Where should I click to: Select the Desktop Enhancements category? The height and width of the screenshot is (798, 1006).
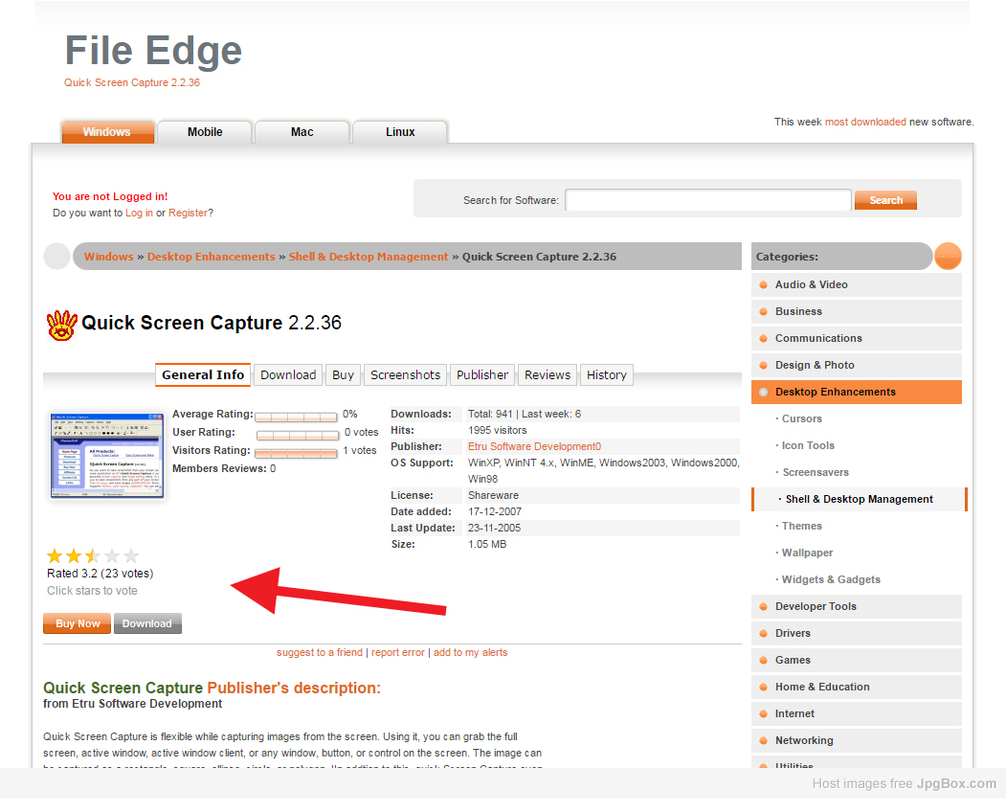pyautogui.click(x=857, y=392)
